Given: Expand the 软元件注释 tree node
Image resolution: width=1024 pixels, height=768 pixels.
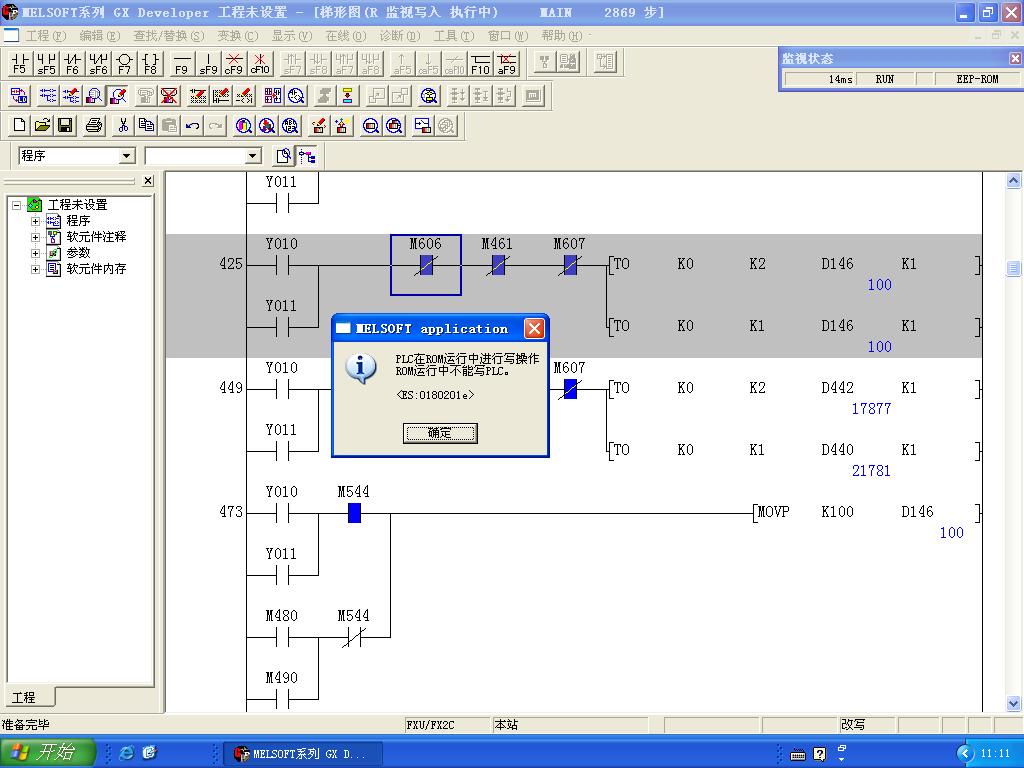Looking at the screenshot, I should tap(36, 237).
